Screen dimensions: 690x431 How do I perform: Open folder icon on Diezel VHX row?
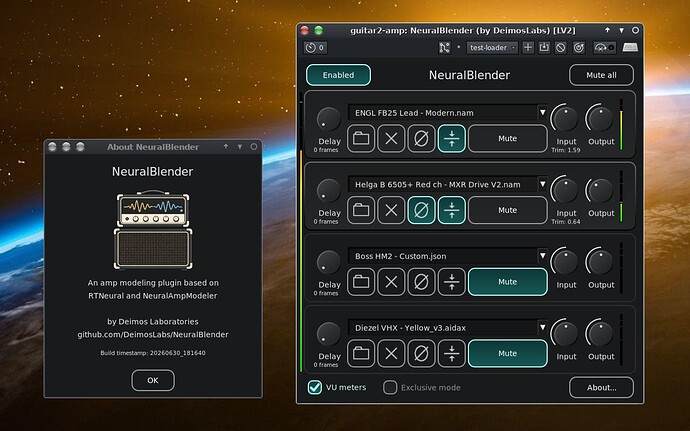coord(361,354)
